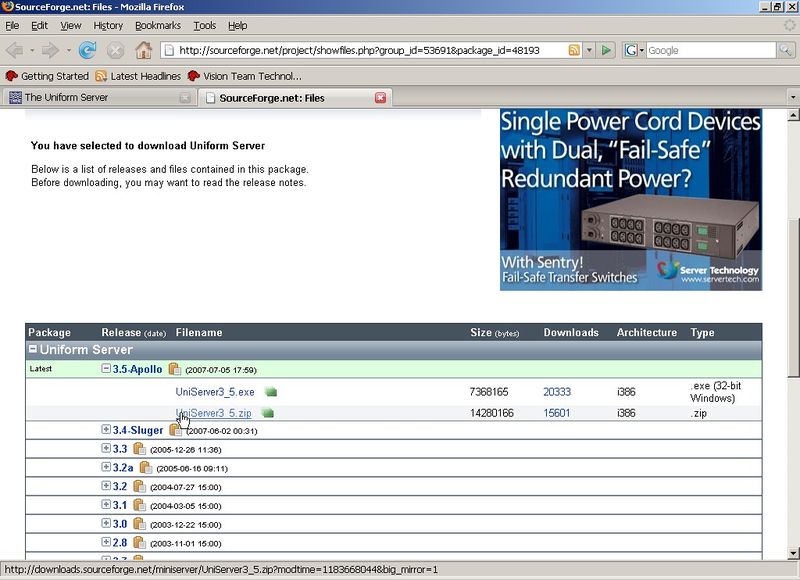Image resolution: width=800 pixels, height=580 pixels.
Task: Open the address bar URL history dropdown
Action: point(589,50)
